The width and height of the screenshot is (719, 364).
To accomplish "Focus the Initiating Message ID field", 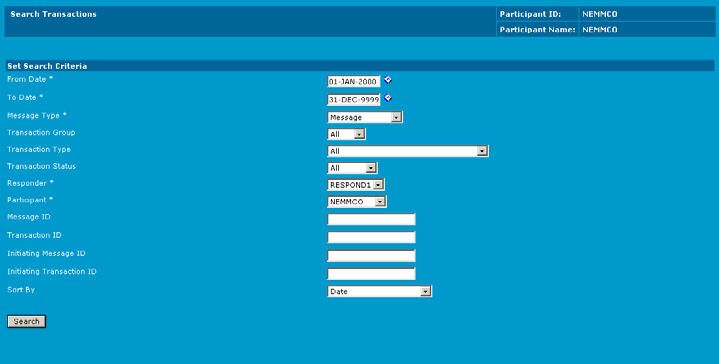I will tap(371, 255).
